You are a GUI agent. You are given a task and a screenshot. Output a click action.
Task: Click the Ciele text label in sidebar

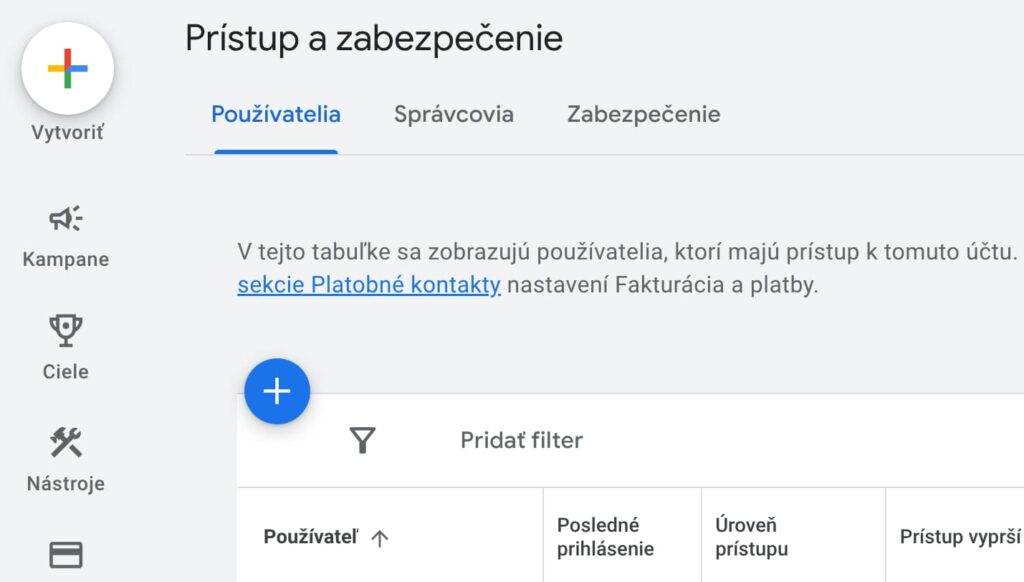coord(66,372)
